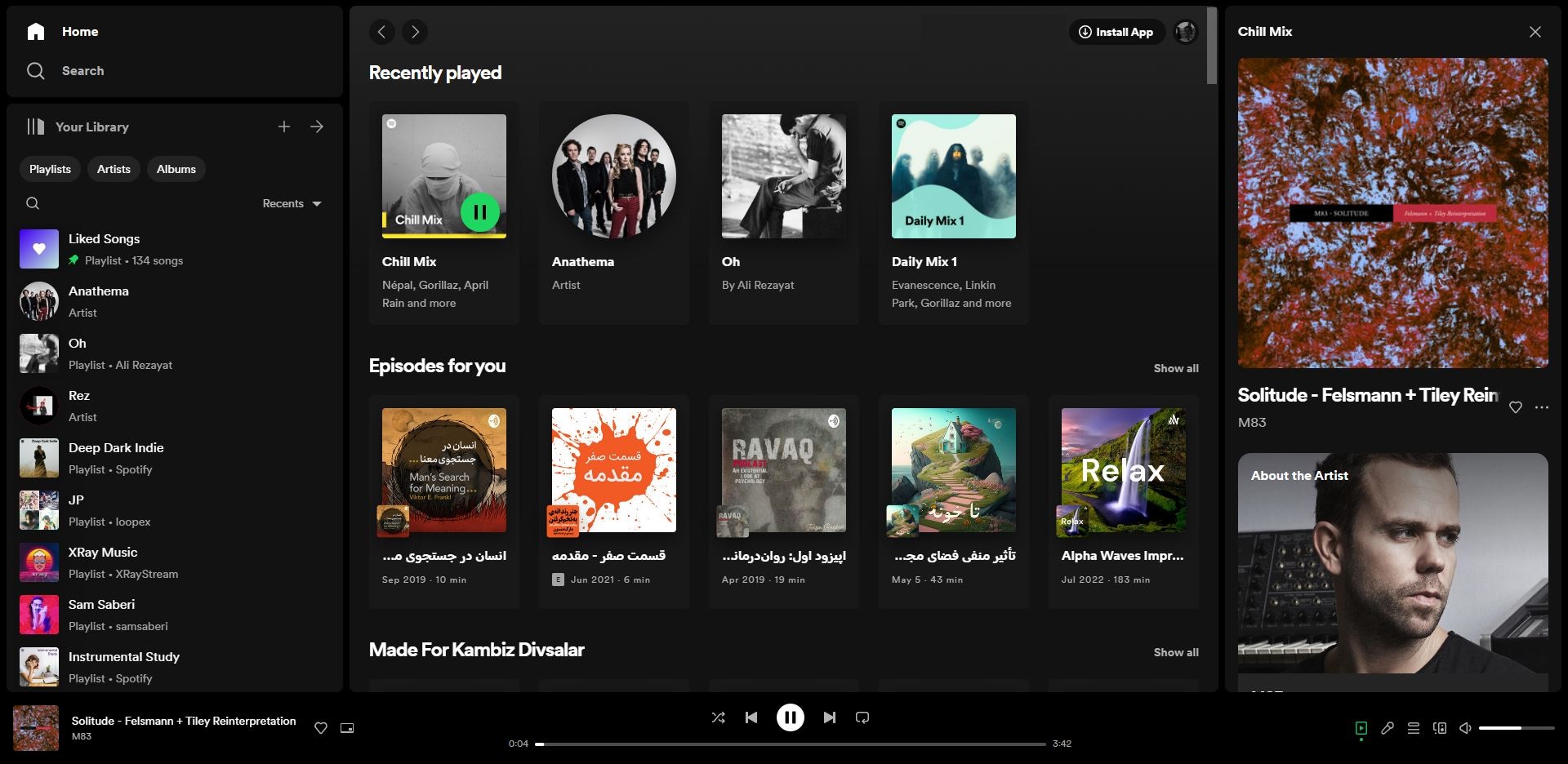Create a playlist with plus icon

284,127
